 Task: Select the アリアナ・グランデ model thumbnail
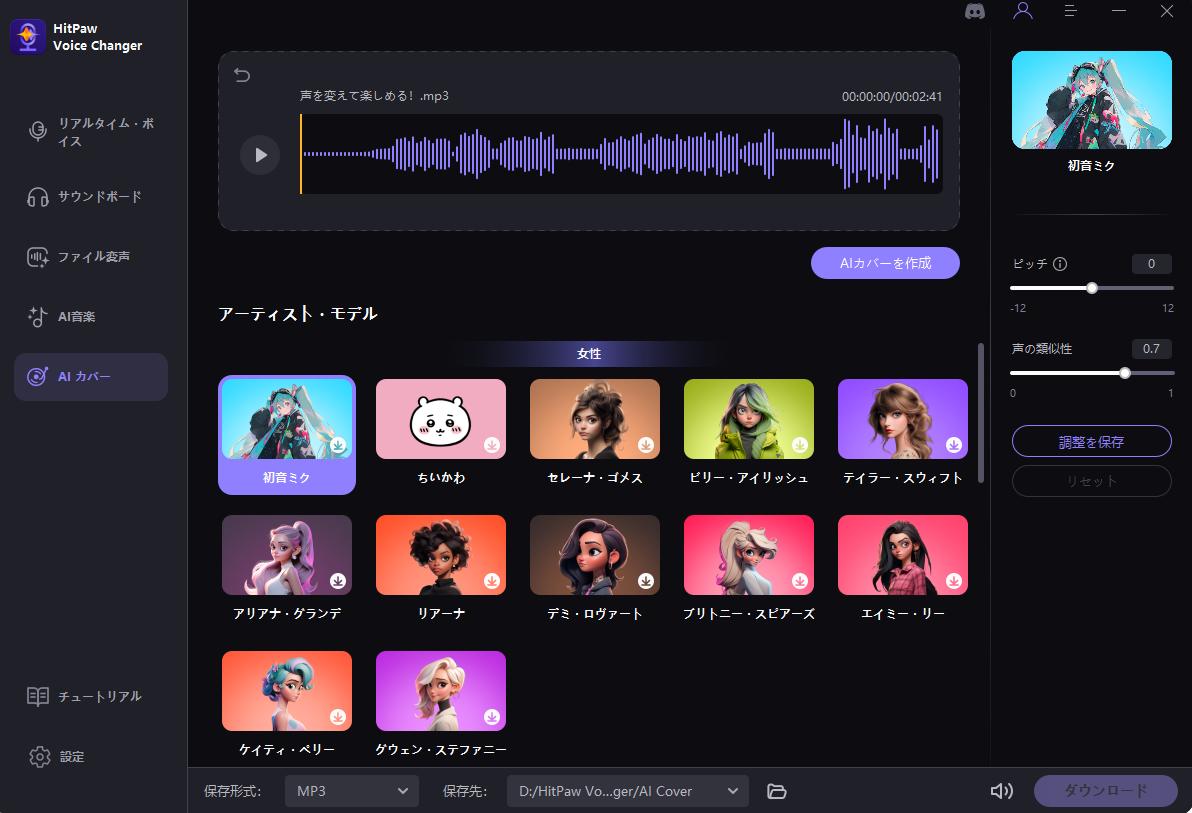click(x=287, y=554)
